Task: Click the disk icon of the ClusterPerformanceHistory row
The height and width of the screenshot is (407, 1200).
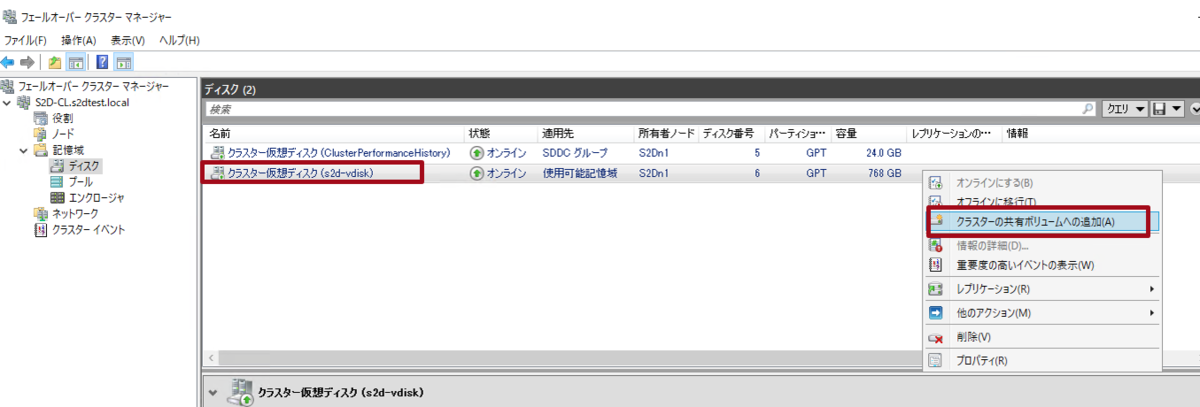Action: pyautogui.click(x=218, y=153)
